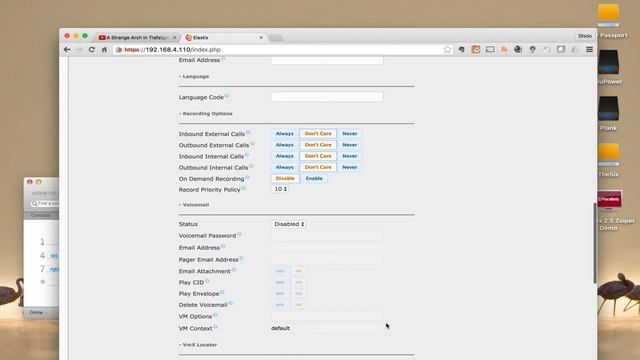
Task: Open Online status dropdown in background window
Action: (38, 313)
